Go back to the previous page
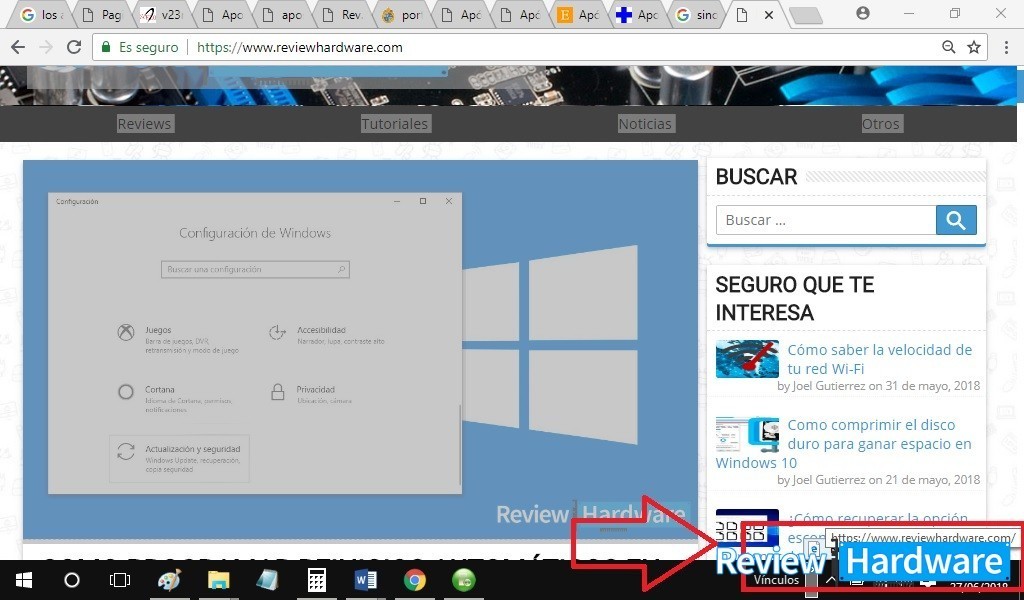This screenshot has width=1024, height=600. point(18,47)
